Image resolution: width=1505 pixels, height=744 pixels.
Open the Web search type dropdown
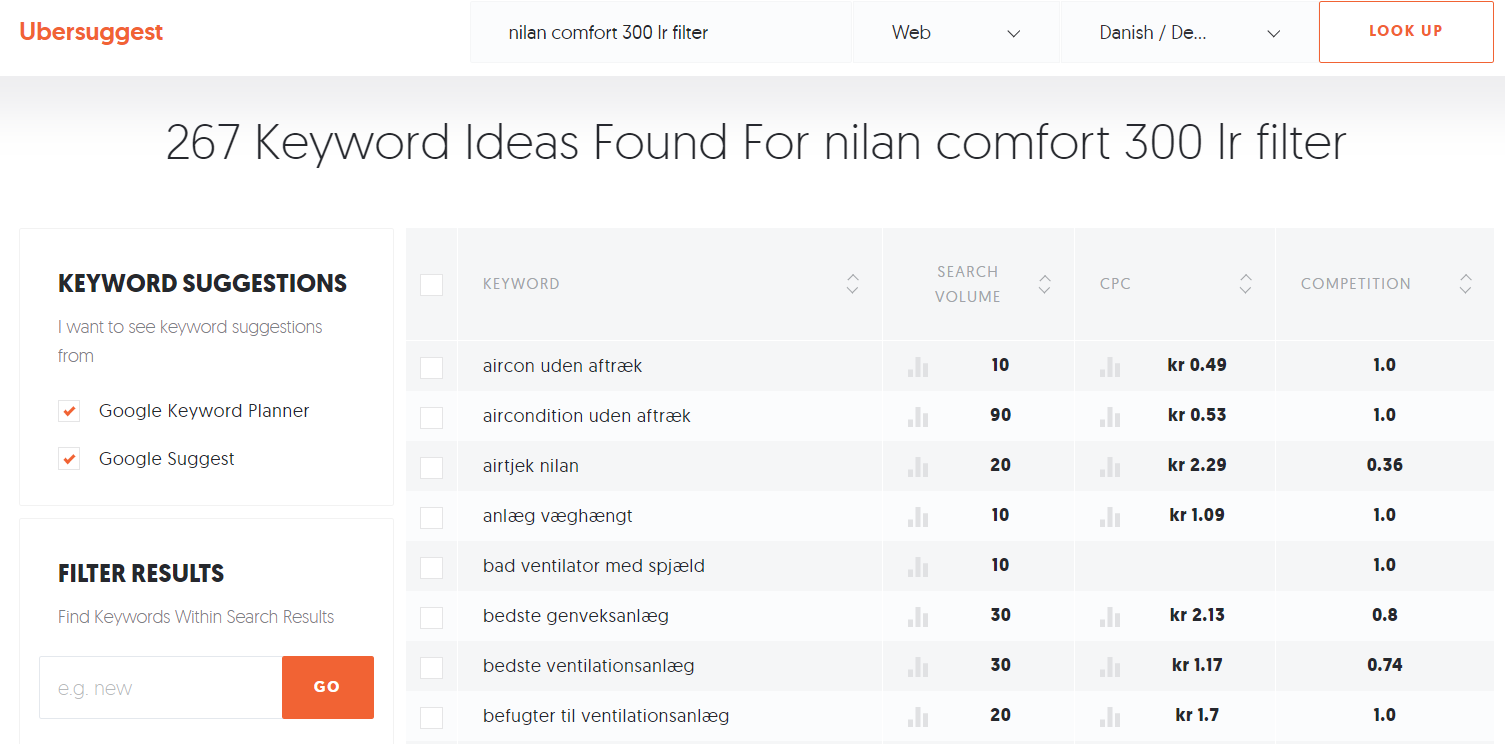pyautogui.click(x=955, y=33)
